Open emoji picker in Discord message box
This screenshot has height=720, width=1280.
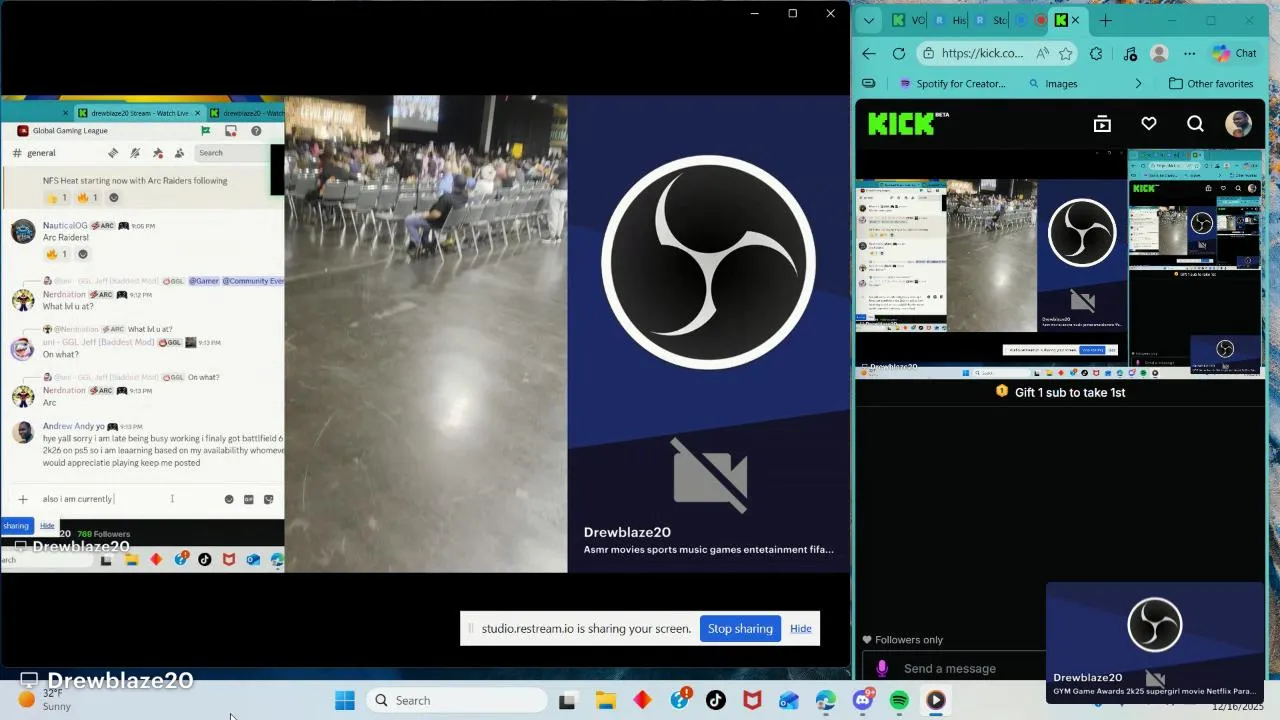pos(229,499)
